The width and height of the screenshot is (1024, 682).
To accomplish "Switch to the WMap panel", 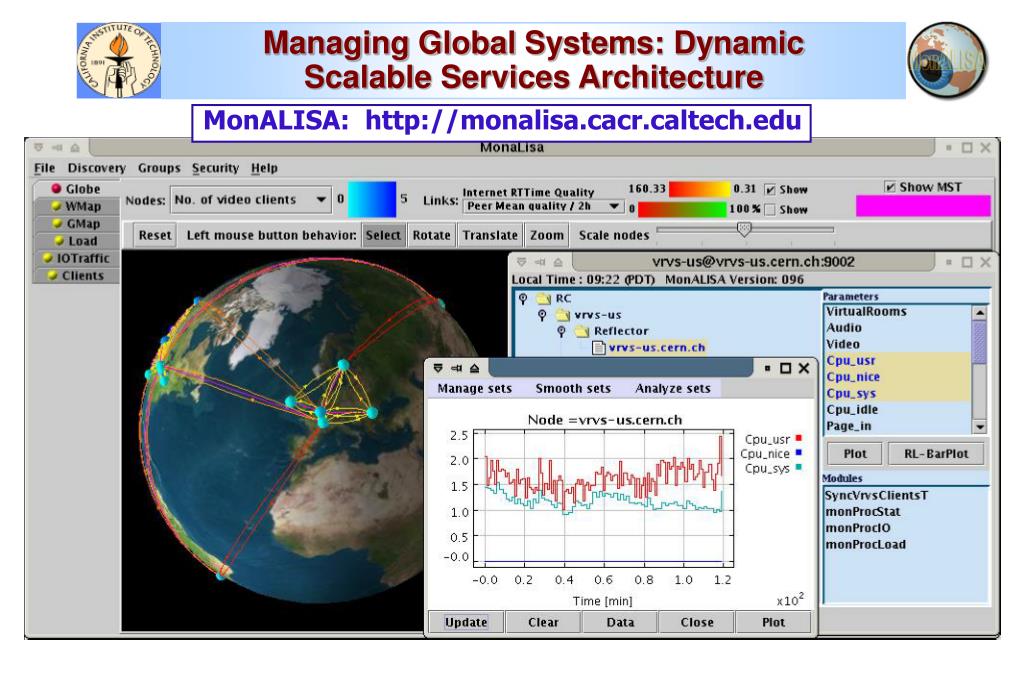I will [76, 206].
